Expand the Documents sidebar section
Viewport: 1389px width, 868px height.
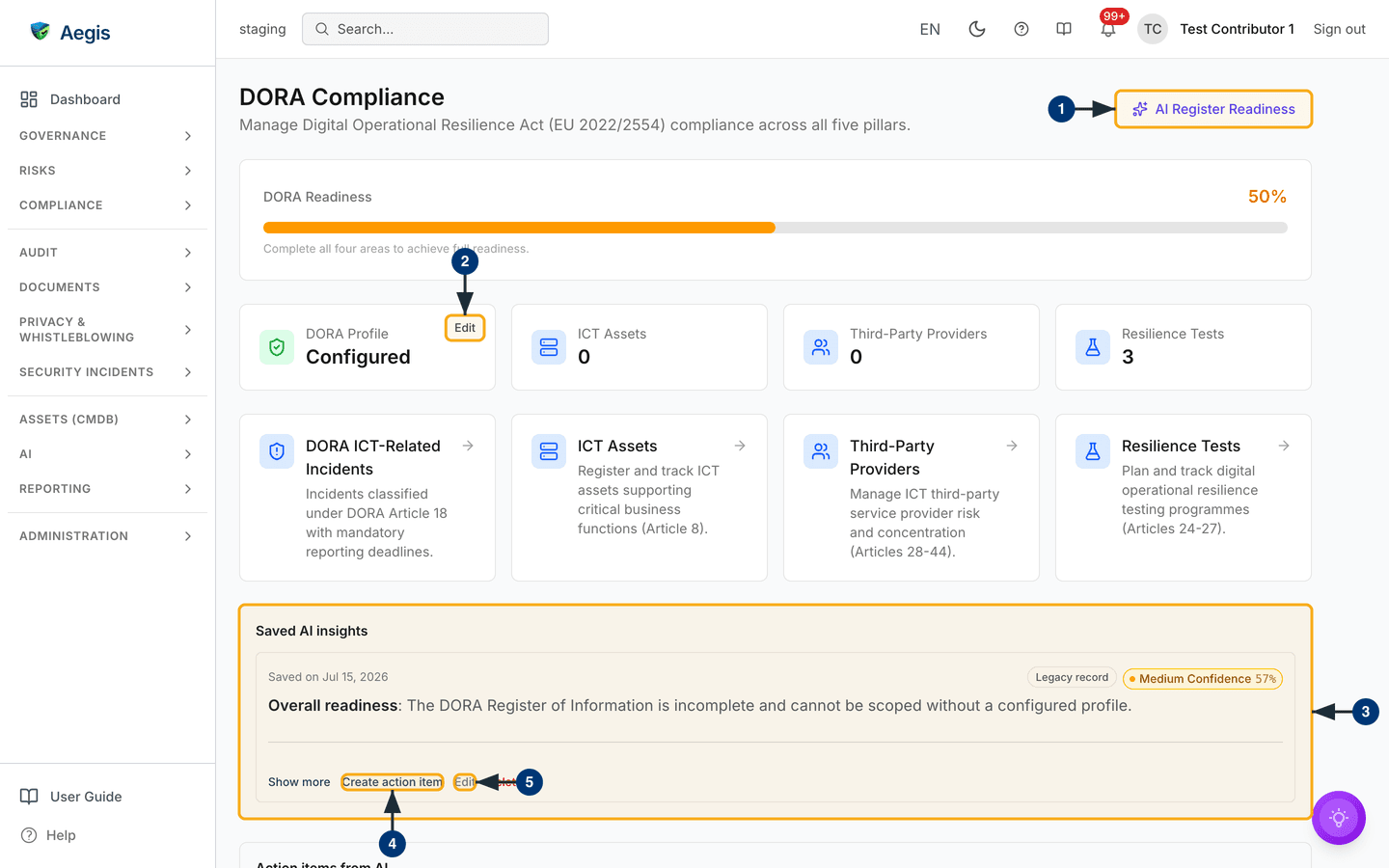(107, 287)
